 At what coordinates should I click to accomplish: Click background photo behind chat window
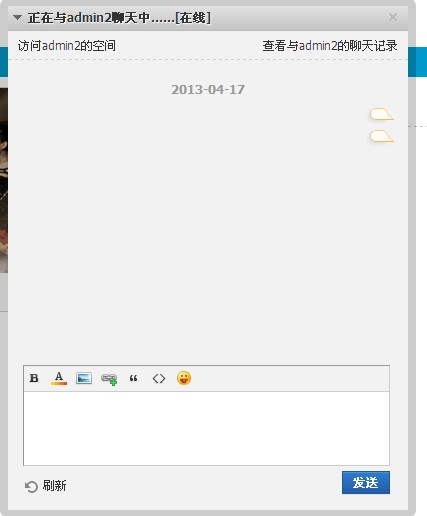pyautogui.click(x=4, y=180)
